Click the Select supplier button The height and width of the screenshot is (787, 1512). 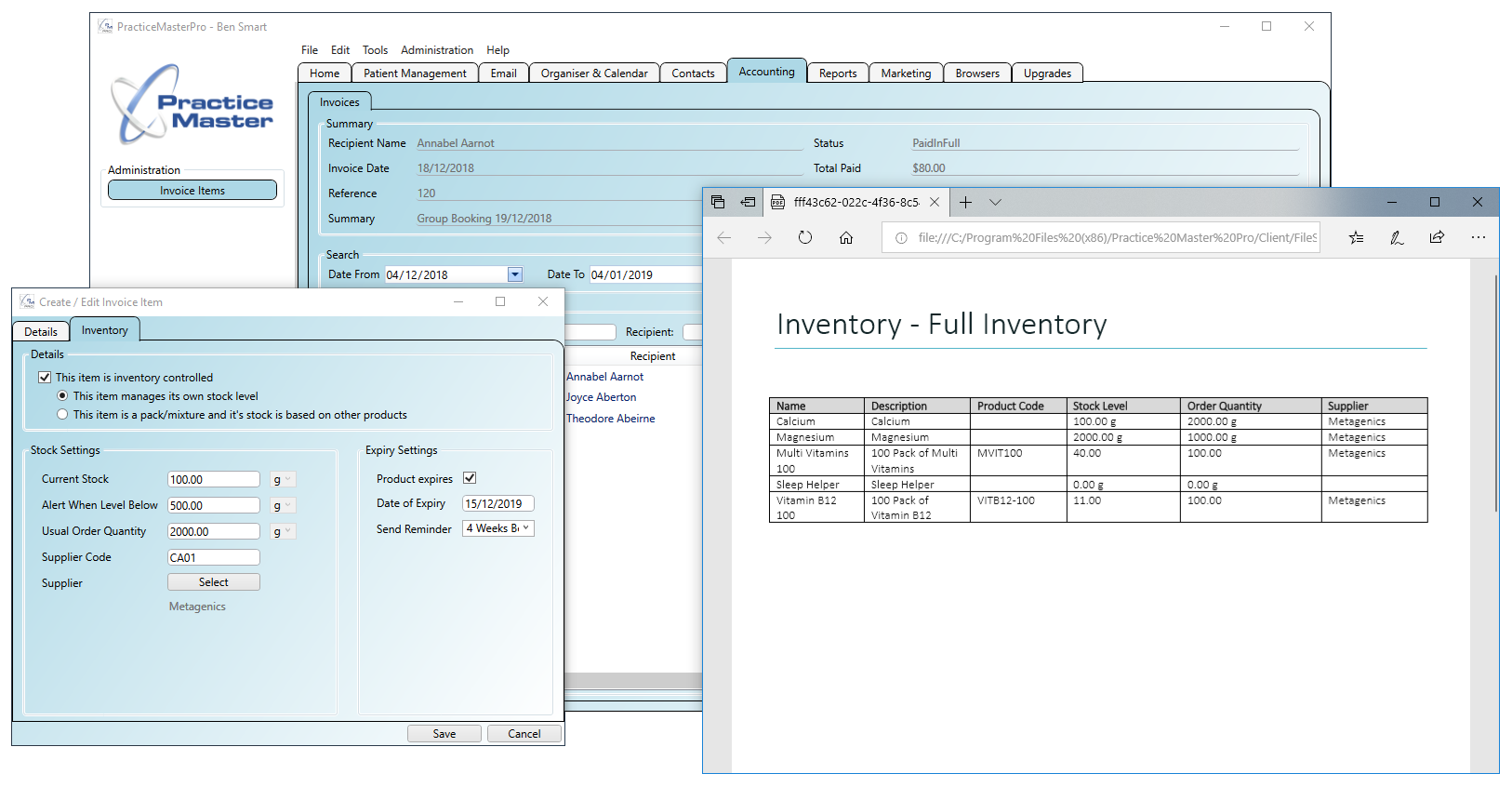[213, 582]
